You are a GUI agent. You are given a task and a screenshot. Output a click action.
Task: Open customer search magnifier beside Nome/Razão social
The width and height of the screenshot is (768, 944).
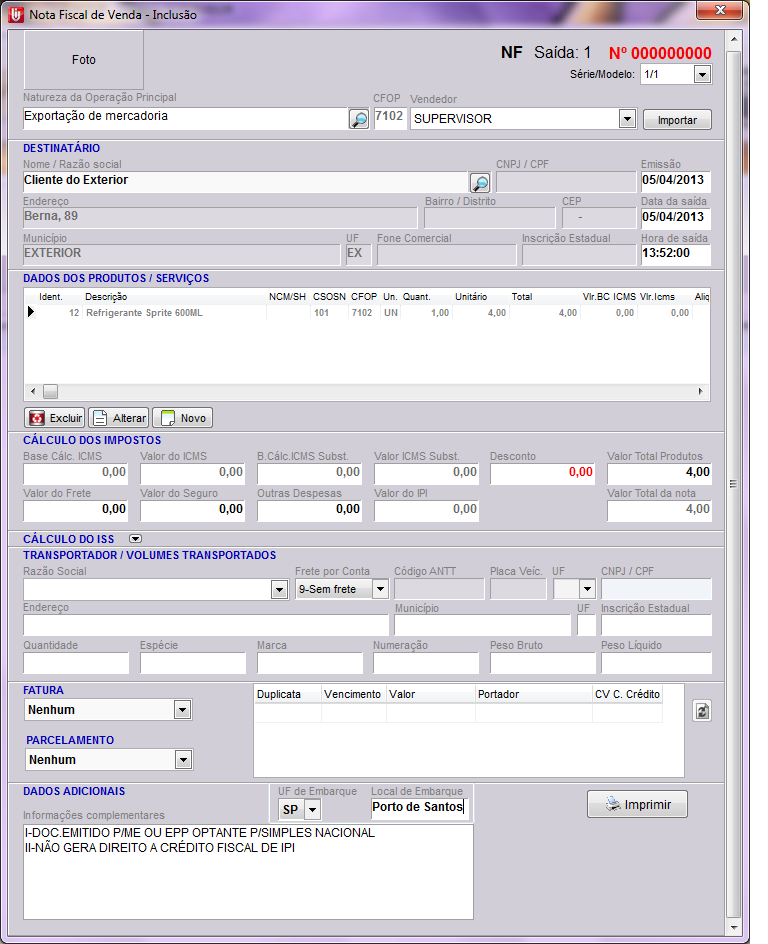(480, 182)
